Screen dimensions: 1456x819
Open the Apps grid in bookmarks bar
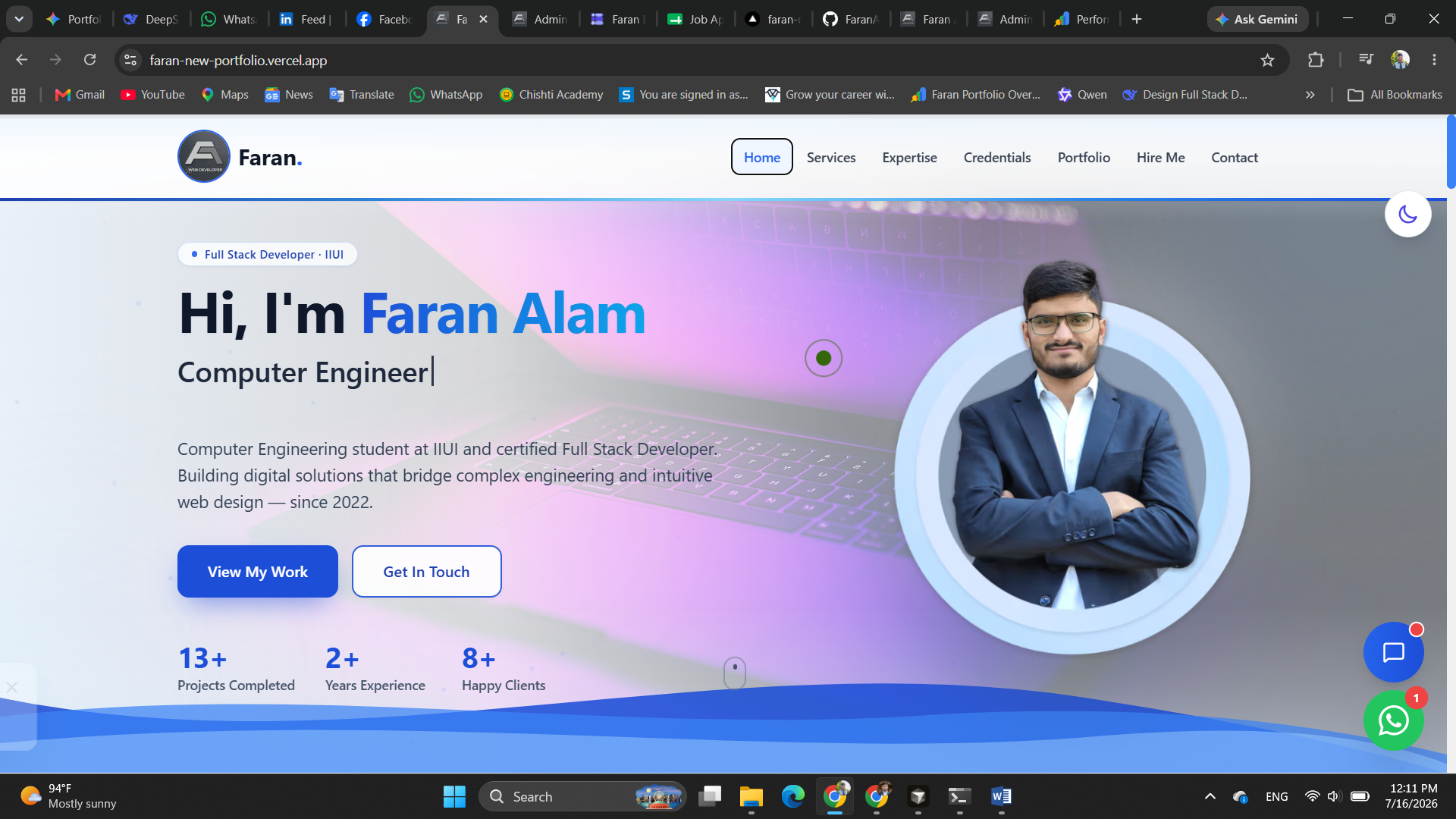pyautogui.click(x=19, y=95)
